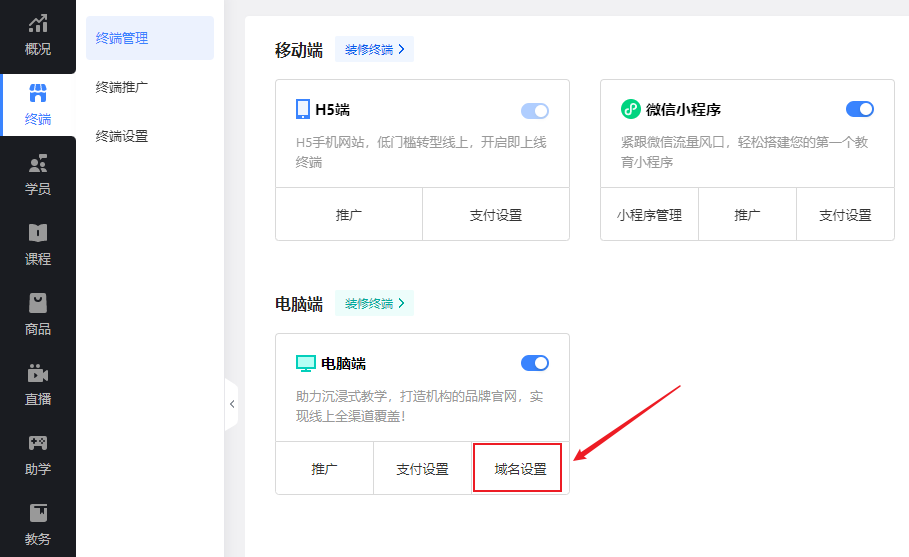Select the 终端 storefront sidebar icon
Image resolution: width=909 pixels, height=557 pixels.
38,95
